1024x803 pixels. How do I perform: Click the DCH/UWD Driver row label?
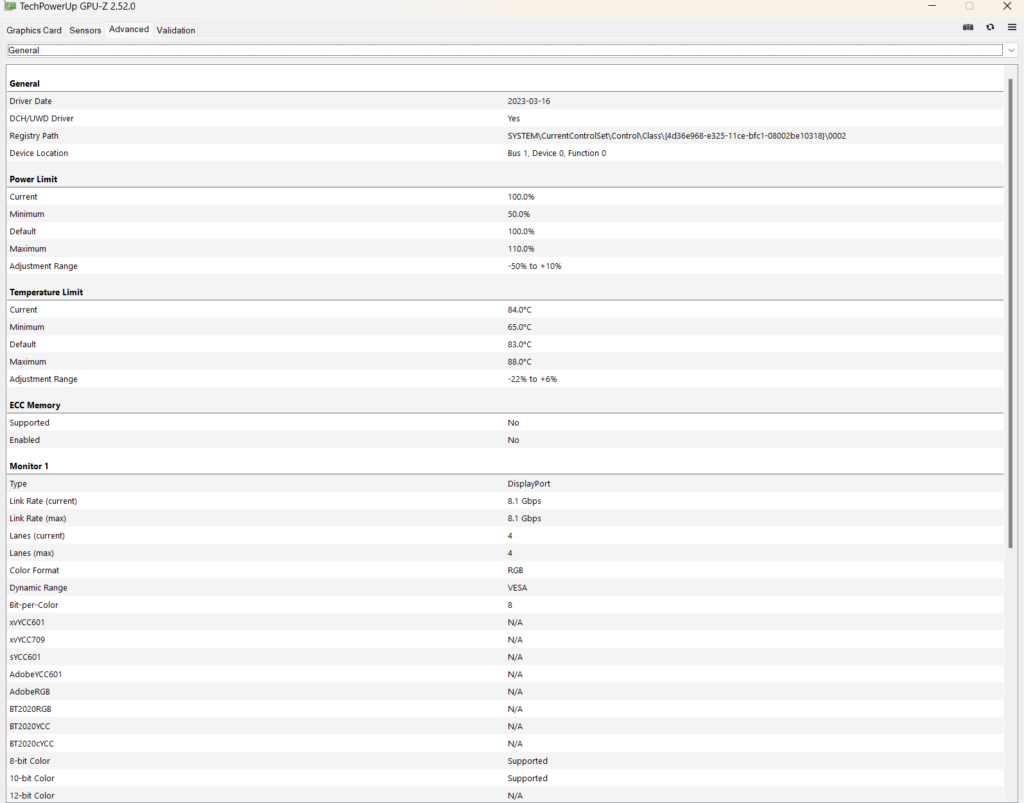click(41, 118)
